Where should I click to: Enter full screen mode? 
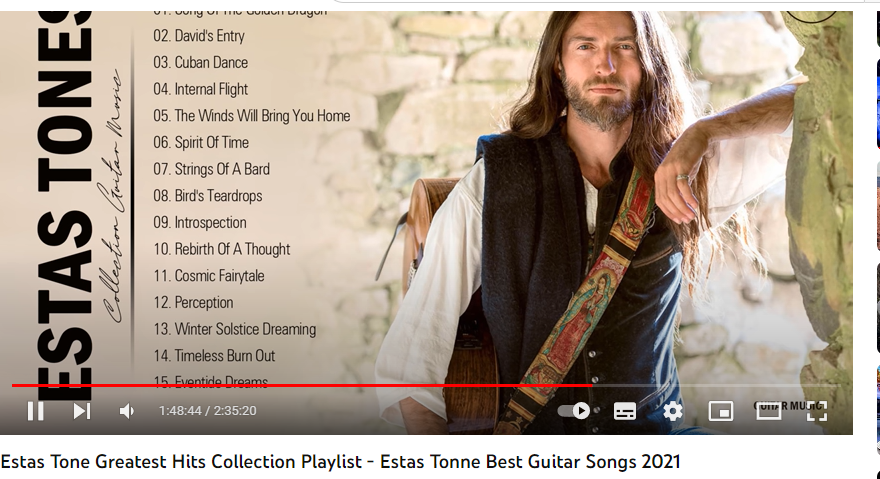(817, 411)
